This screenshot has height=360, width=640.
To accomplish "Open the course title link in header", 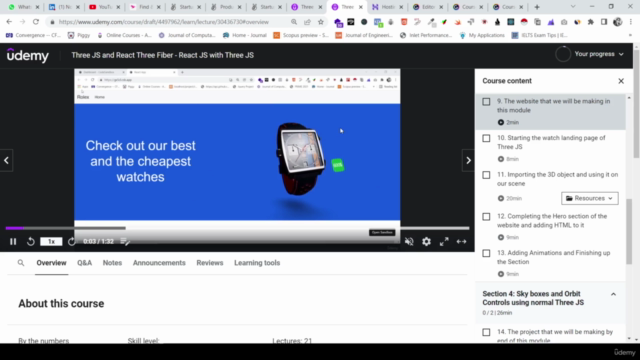I will [x=162, y=55].
